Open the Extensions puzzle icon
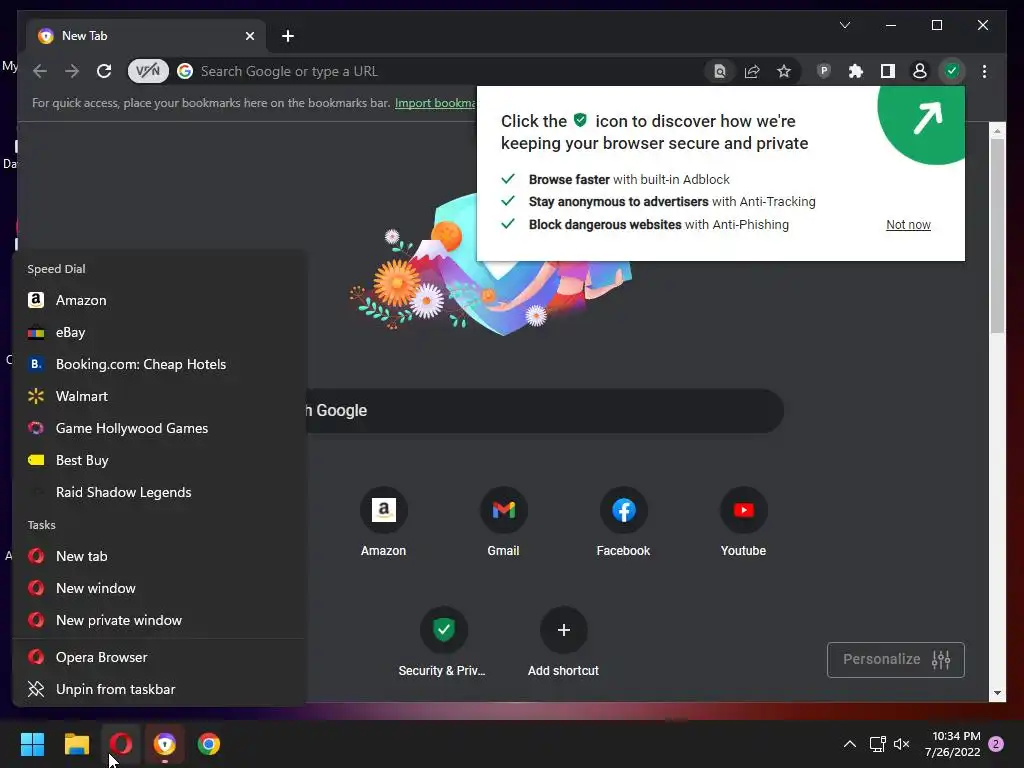Screen dimensions: 1024x768 point(856,71)
